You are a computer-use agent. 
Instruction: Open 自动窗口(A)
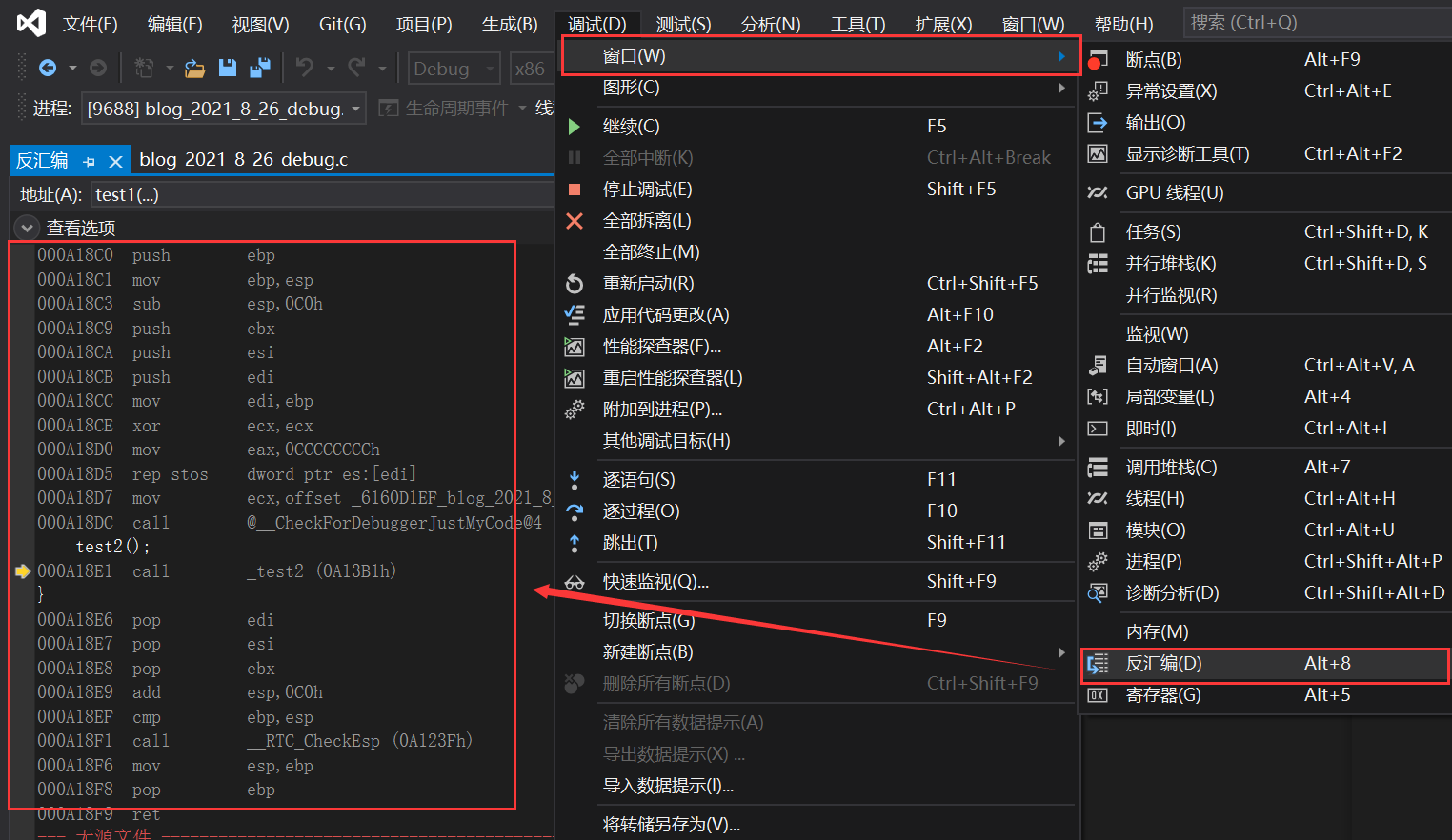pyautogui.click(x=1265, y=365)
